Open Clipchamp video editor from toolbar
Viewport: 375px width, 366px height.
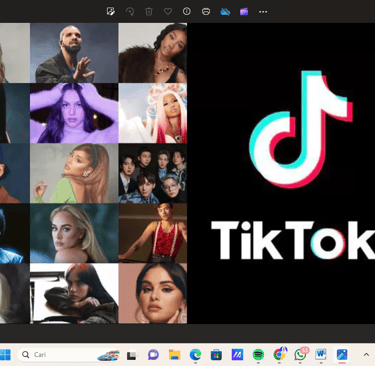244,12
